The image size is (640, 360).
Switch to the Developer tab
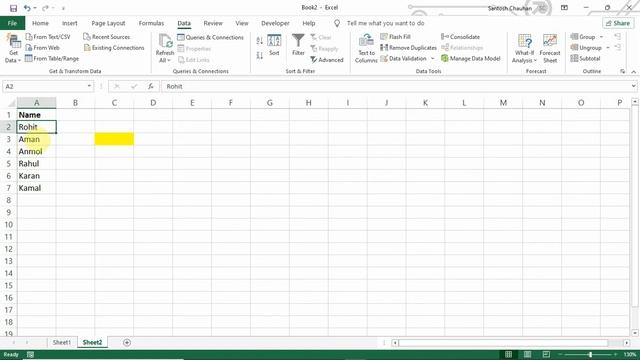click(x=275, y=23)
